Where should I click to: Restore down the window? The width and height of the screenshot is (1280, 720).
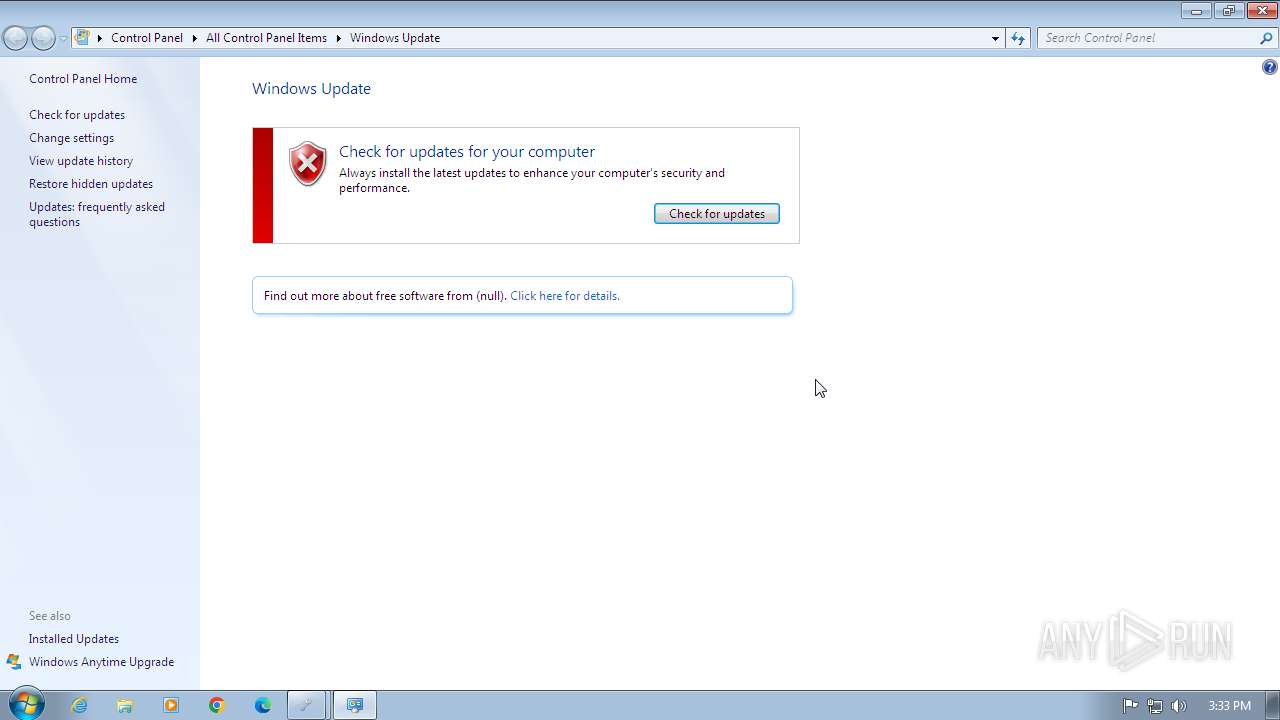click(1229, 11)
